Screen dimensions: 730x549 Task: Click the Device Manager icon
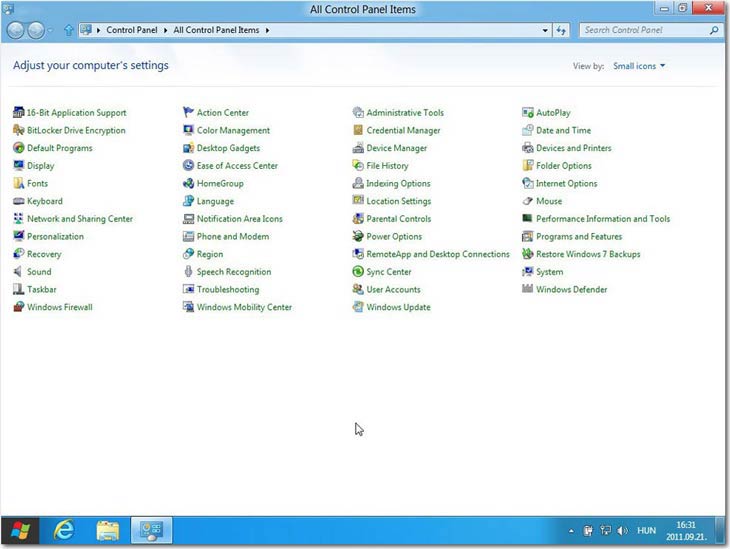pyautogui.click(x=358, y=148)
